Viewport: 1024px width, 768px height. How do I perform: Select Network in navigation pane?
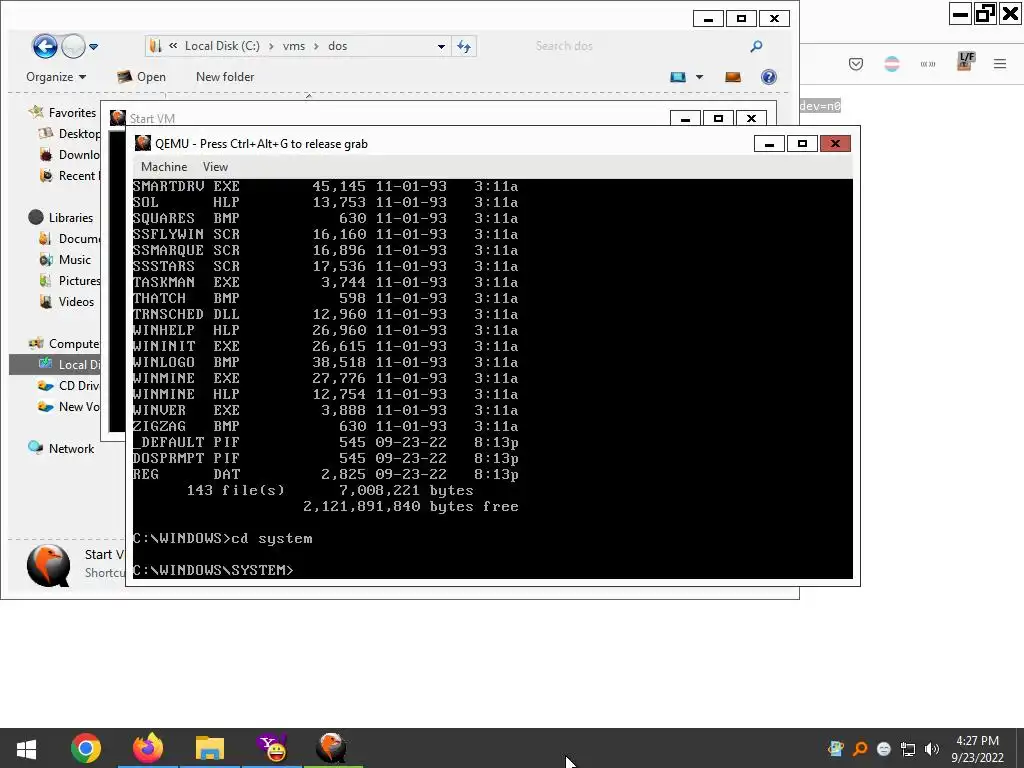[61, 448]
